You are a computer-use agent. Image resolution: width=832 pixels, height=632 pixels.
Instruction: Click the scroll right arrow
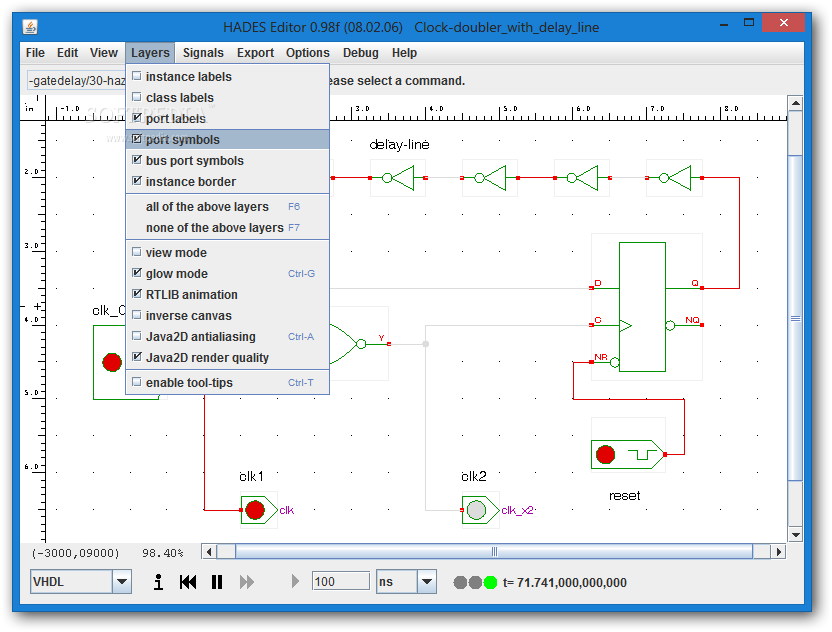click(x=778, y=552)
